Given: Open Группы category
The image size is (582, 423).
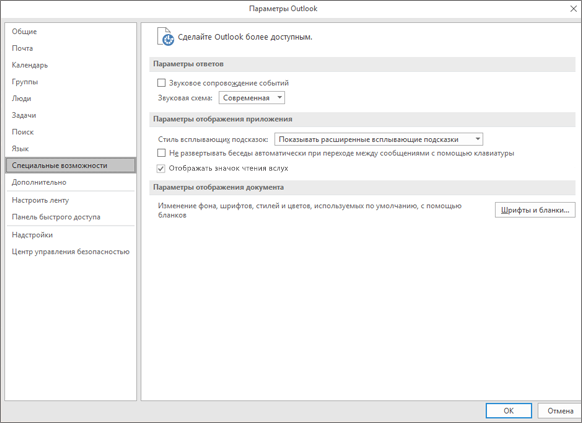Looking at the screenshot, I should tap(71, 82).
